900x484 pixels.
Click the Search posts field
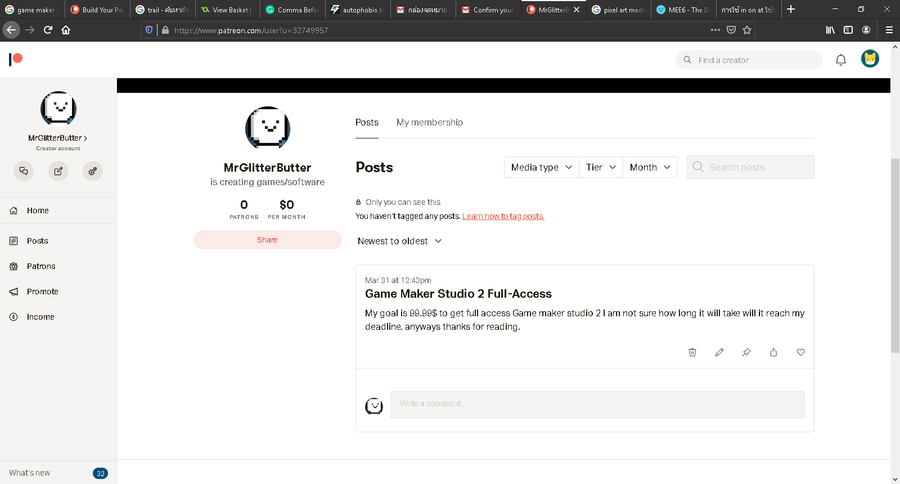(750, 167)
